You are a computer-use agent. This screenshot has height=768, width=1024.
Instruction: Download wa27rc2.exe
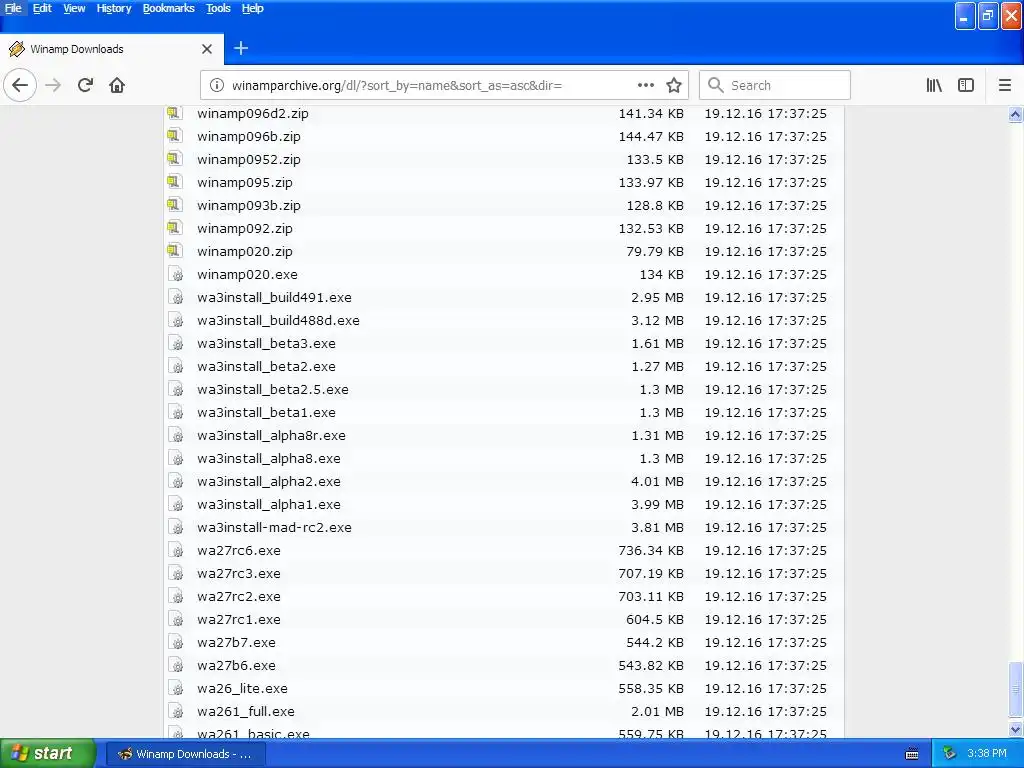tap(239, 596)
